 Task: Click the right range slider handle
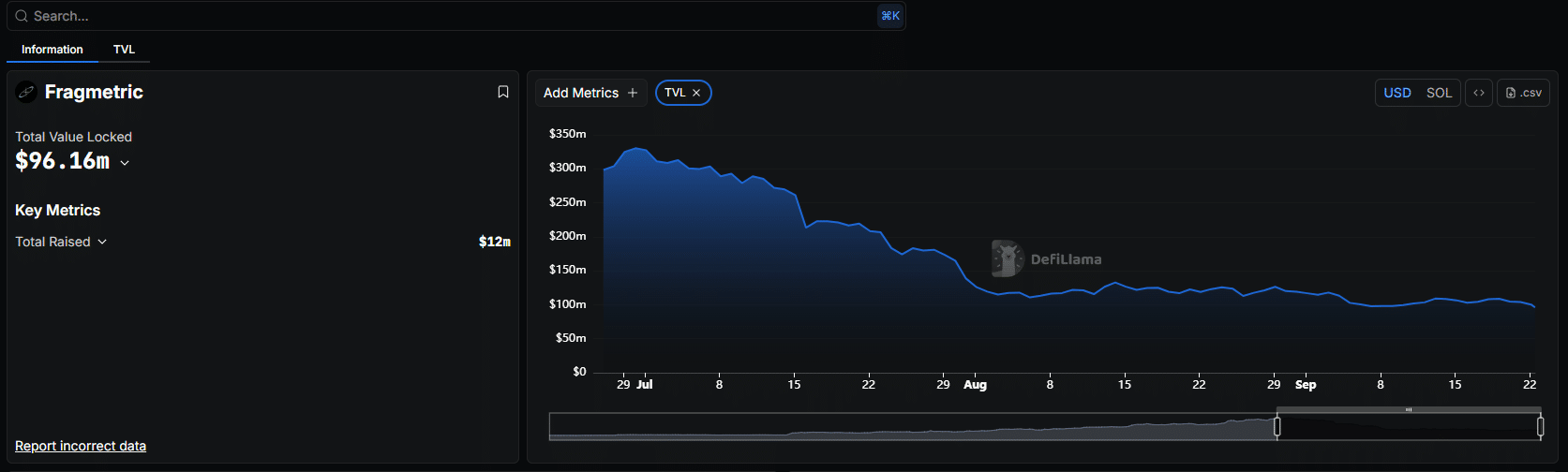pos(1540,427)
